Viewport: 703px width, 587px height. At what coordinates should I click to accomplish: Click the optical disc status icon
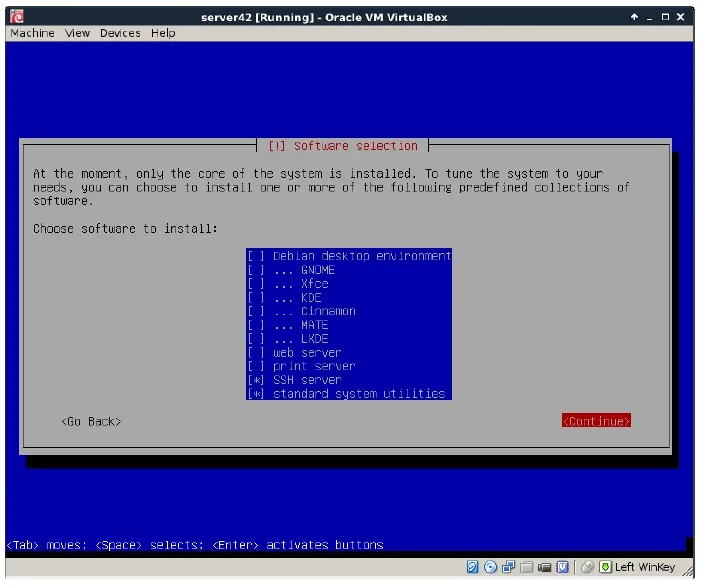[x=490, y=567]
